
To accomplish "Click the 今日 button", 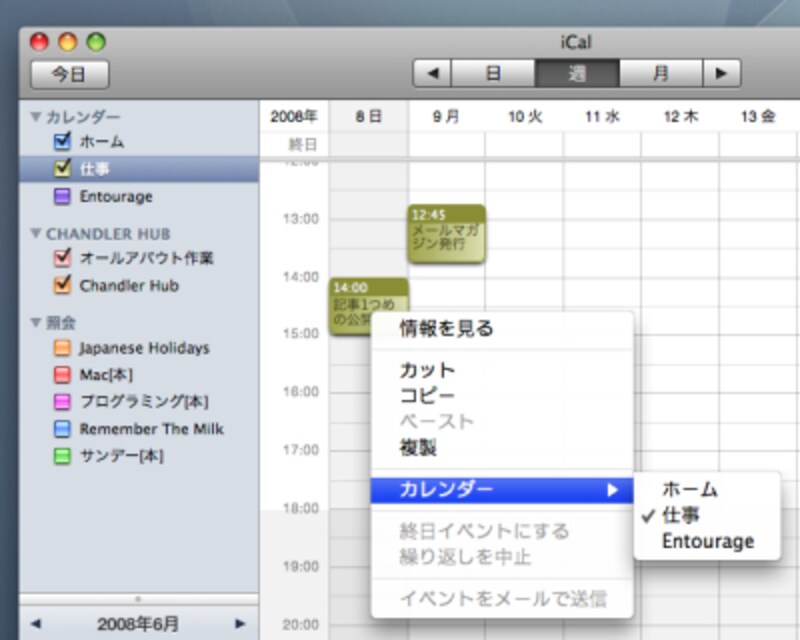I will click(x=69, y=74).
